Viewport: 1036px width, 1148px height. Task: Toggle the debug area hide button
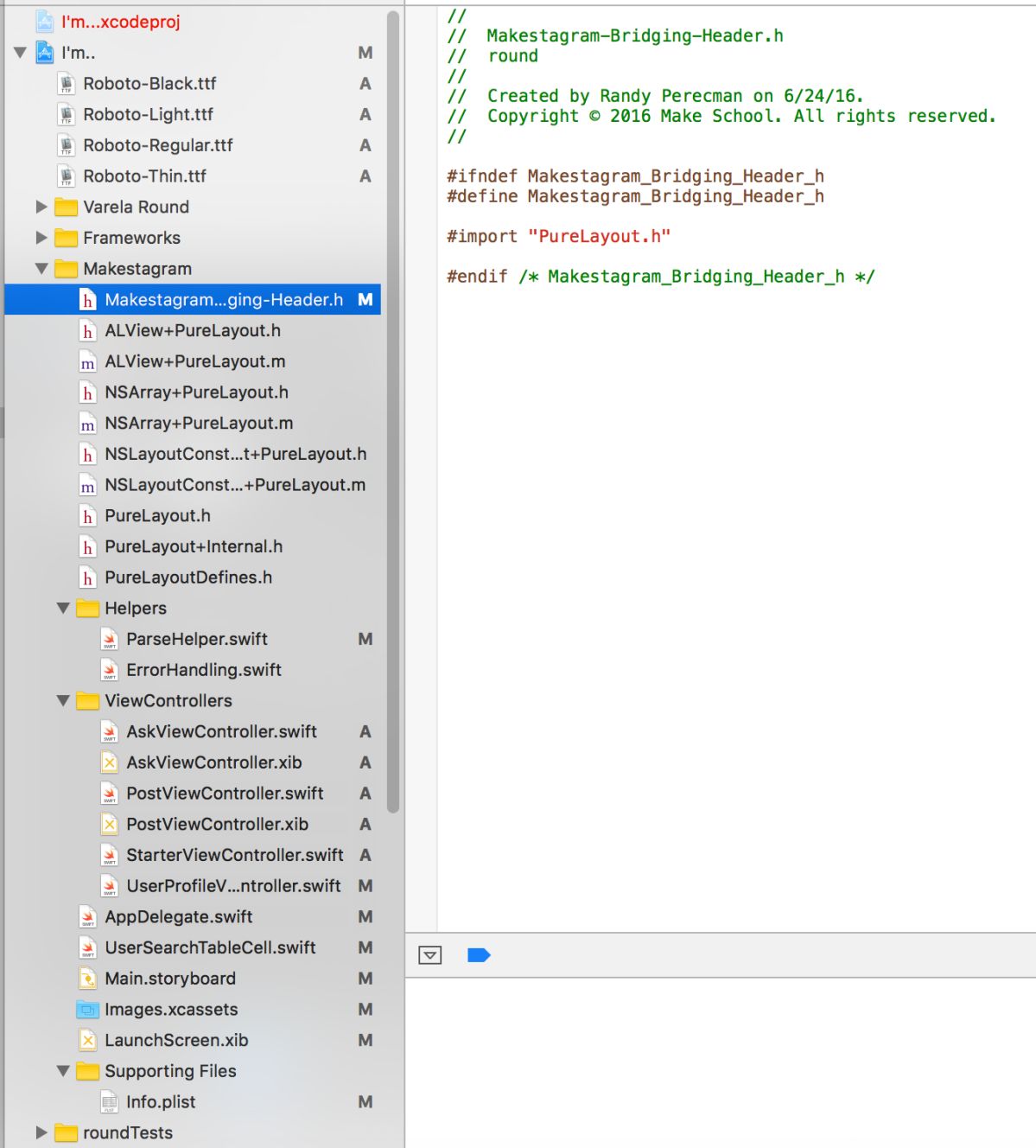pyautogui.click(x=429, y=955)
